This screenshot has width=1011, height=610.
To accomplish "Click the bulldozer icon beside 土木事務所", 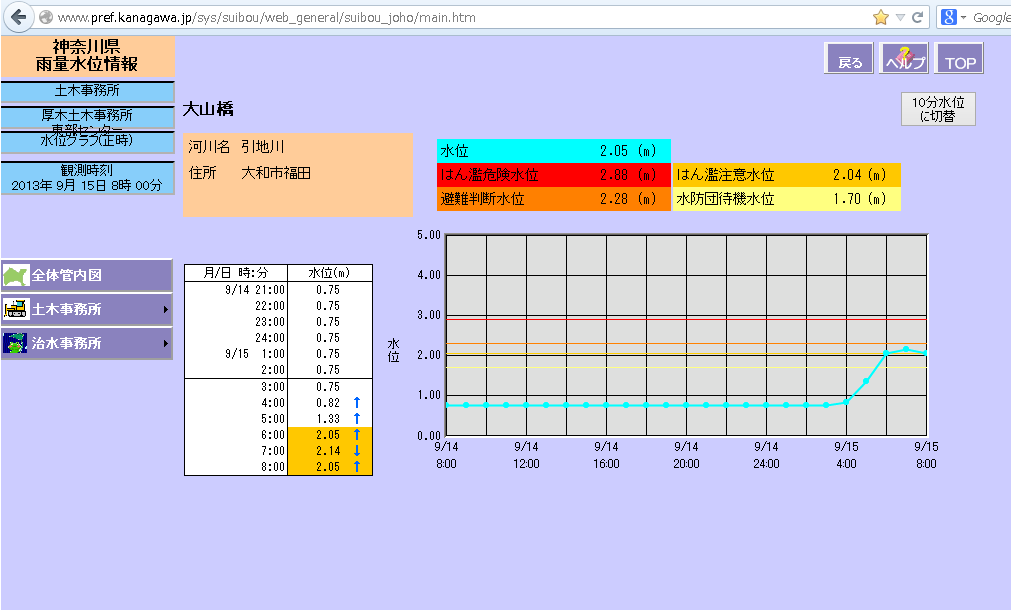I will click(x=15, y=309).
